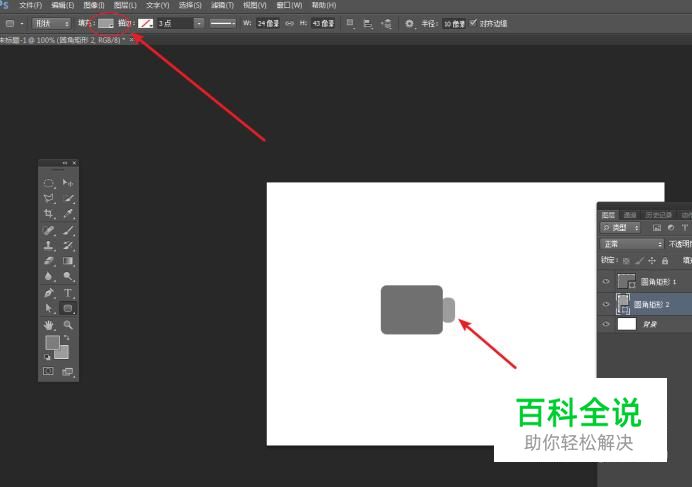Select the Crop tool in toolbox
Screen dimensions: 692x487
(48, 214)
